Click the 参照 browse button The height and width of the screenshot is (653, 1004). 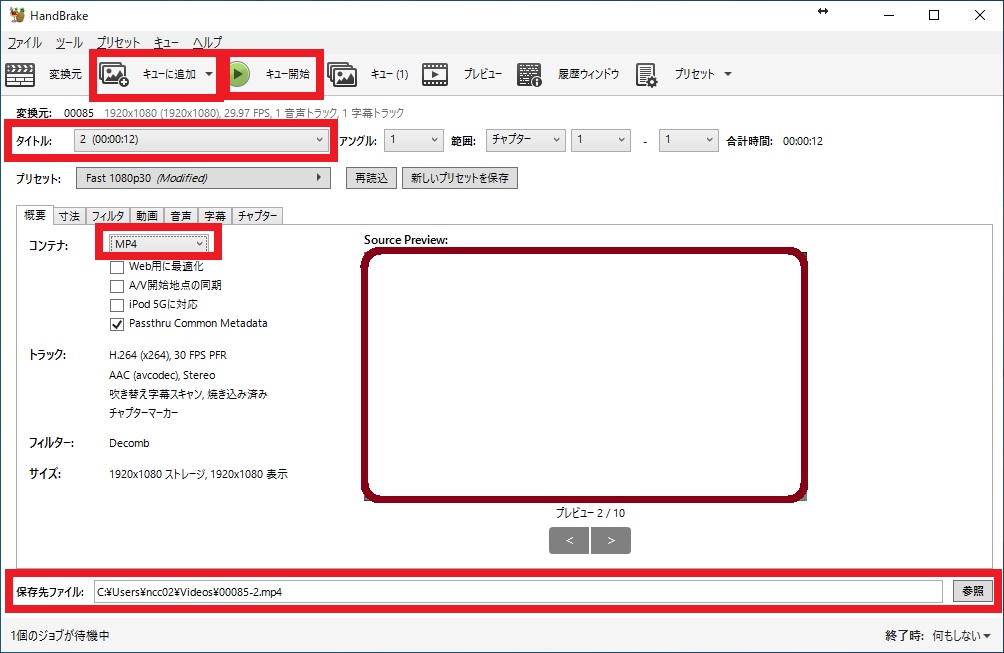tap(972, 591)
